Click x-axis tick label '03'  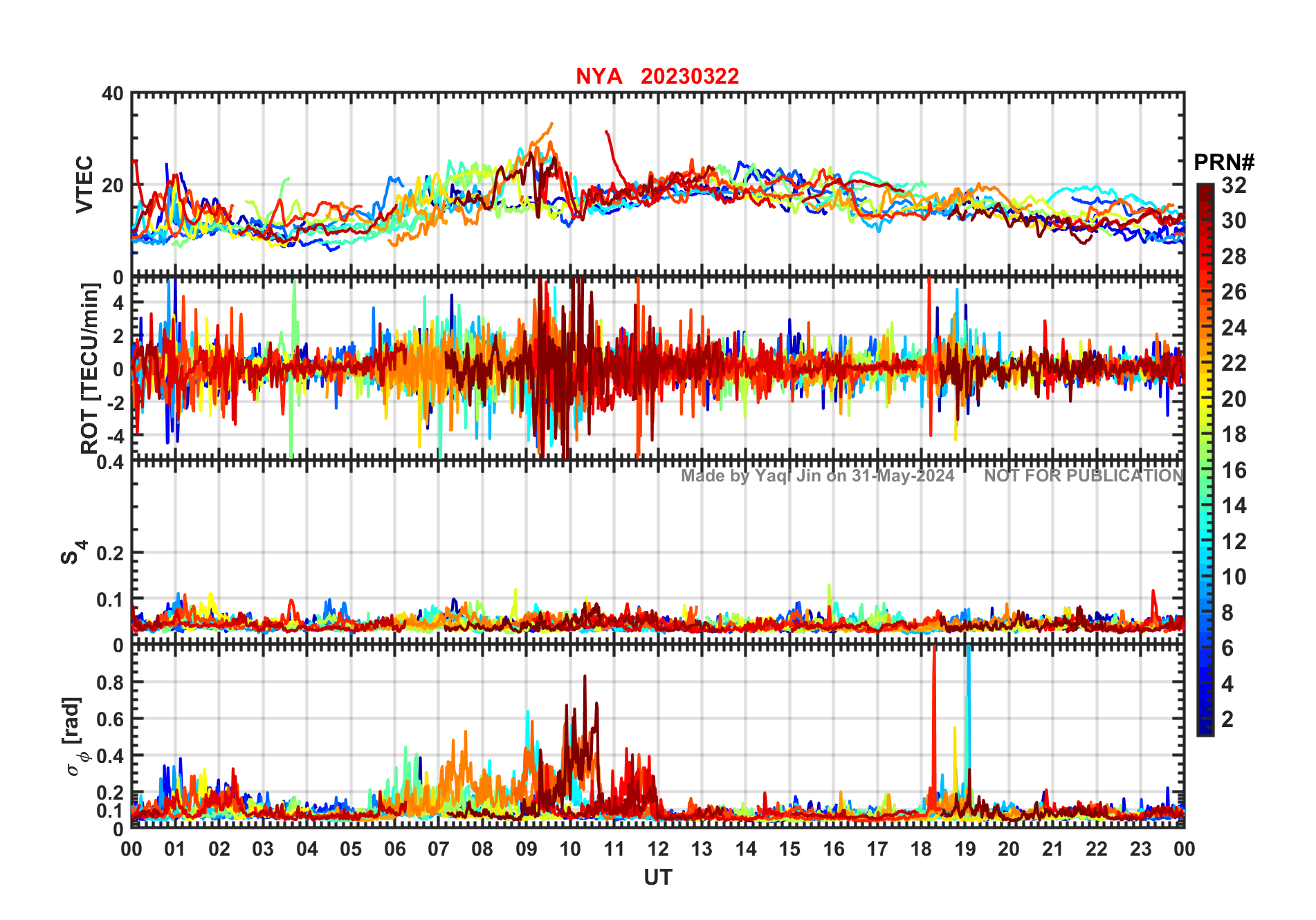263,849
